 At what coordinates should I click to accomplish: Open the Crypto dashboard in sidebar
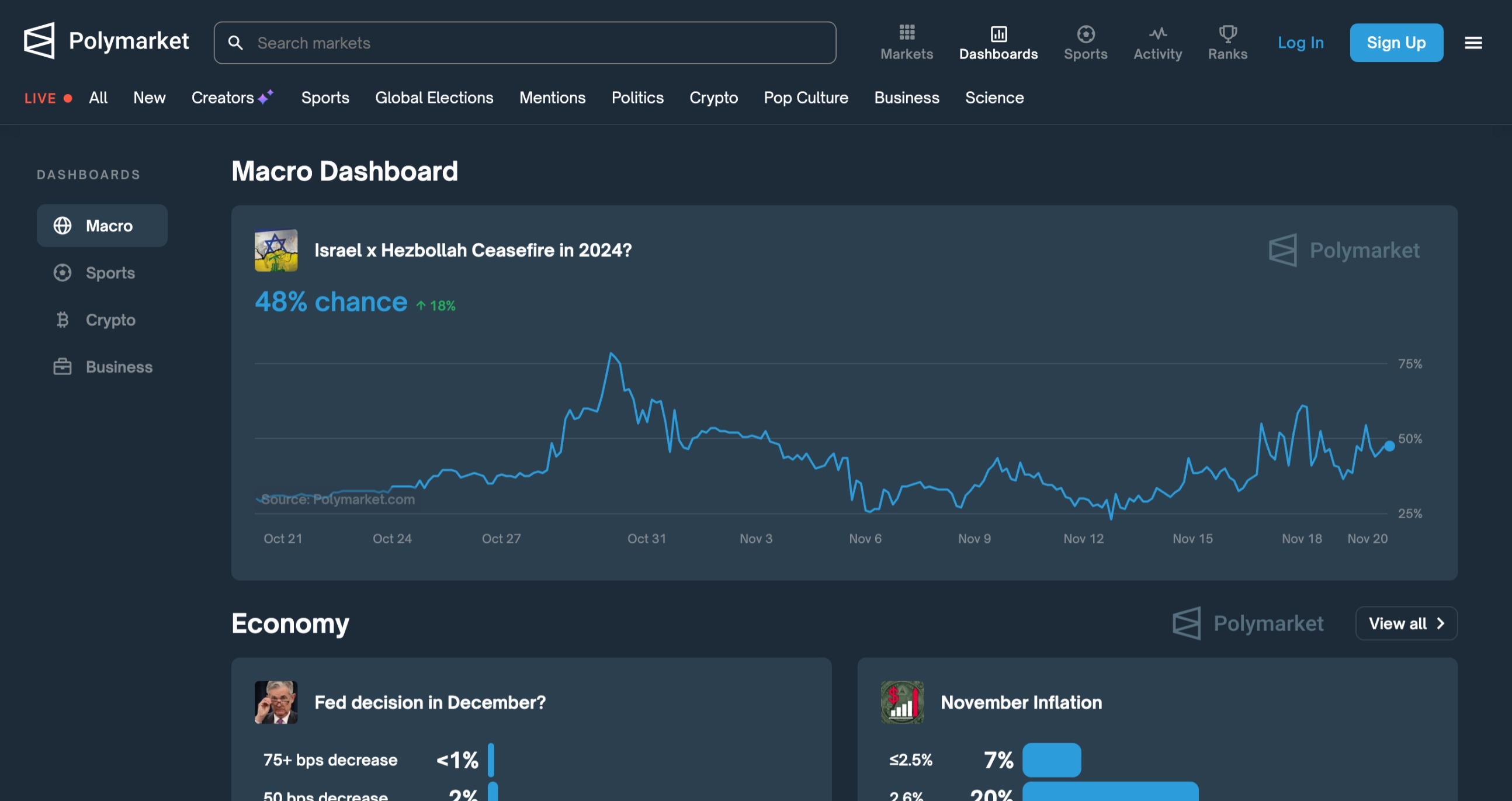pyautogui.click(x=102, y=319)
